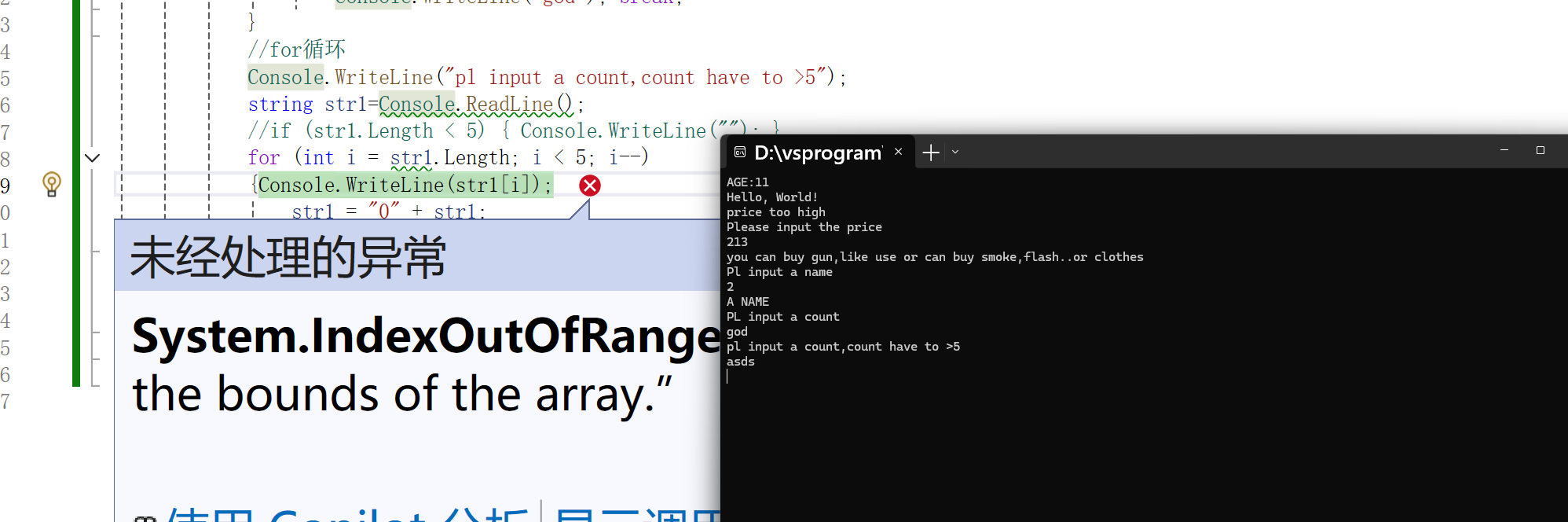Click the 'asds' console input line
This screenshot has width=1568, height=522.
pyautogui.click(x=741, y=362)
